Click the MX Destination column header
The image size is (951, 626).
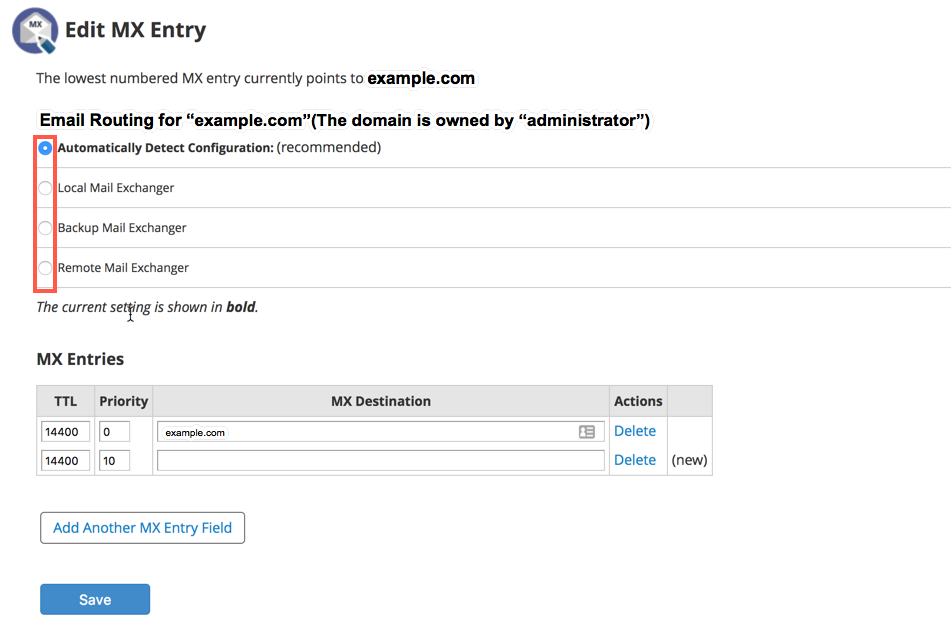click(381, 401)
